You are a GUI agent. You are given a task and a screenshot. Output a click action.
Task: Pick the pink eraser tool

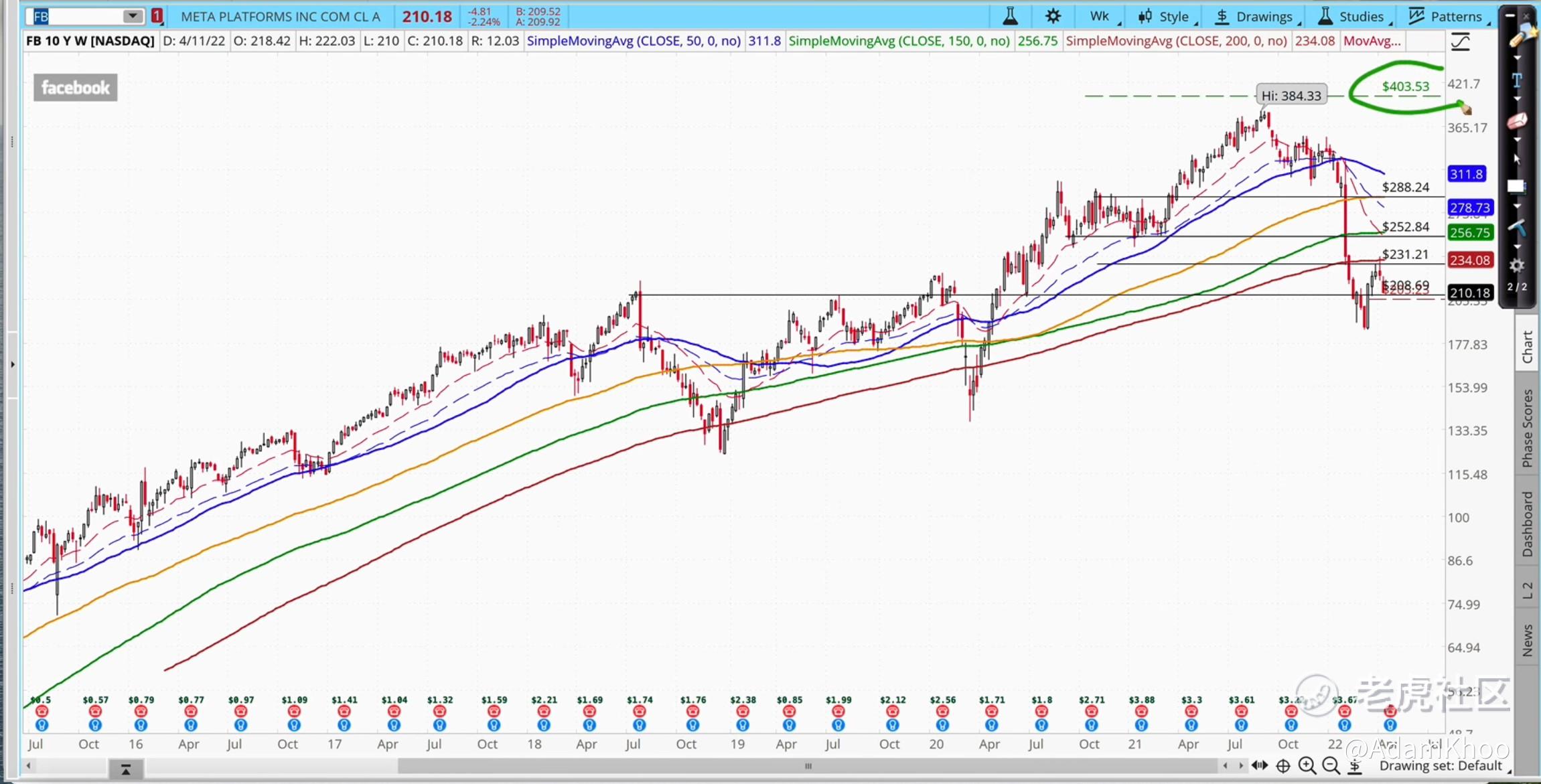pyautogui.click(x=1517, y=121)
